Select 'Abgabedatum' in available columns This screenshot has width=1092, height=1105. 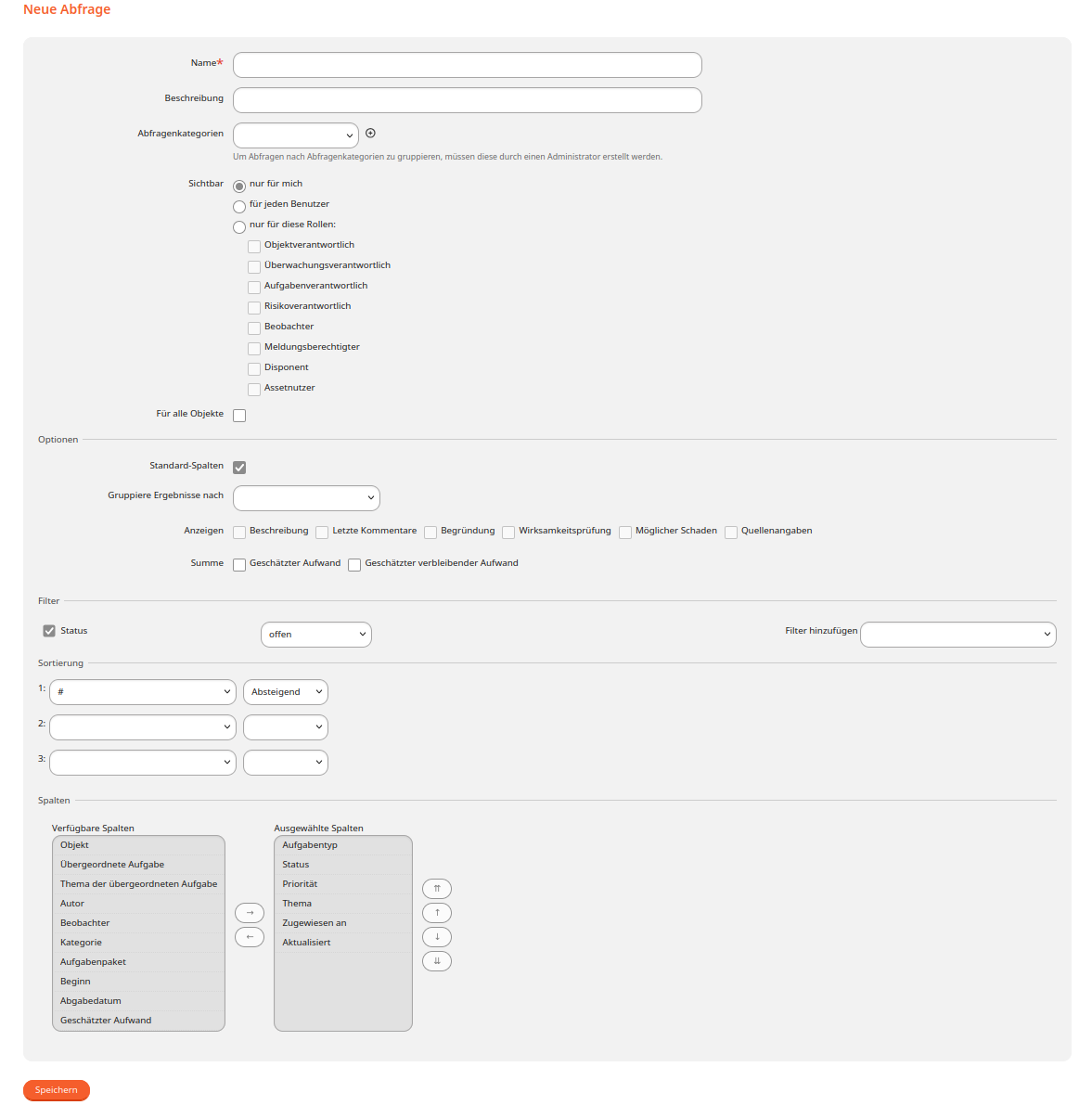(138, 1001)
